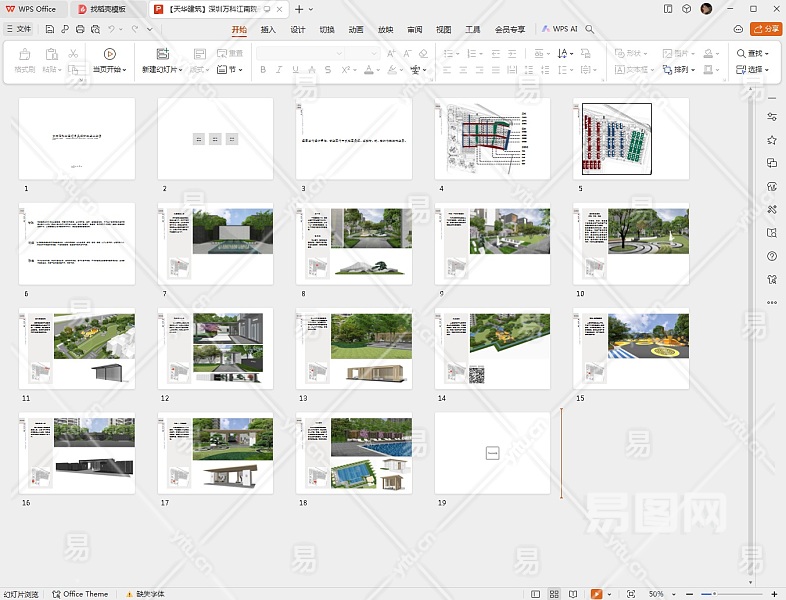Screen dimensions: 786x600
Task: Open the 插入 ribbon tab
Action: [268, 30]
